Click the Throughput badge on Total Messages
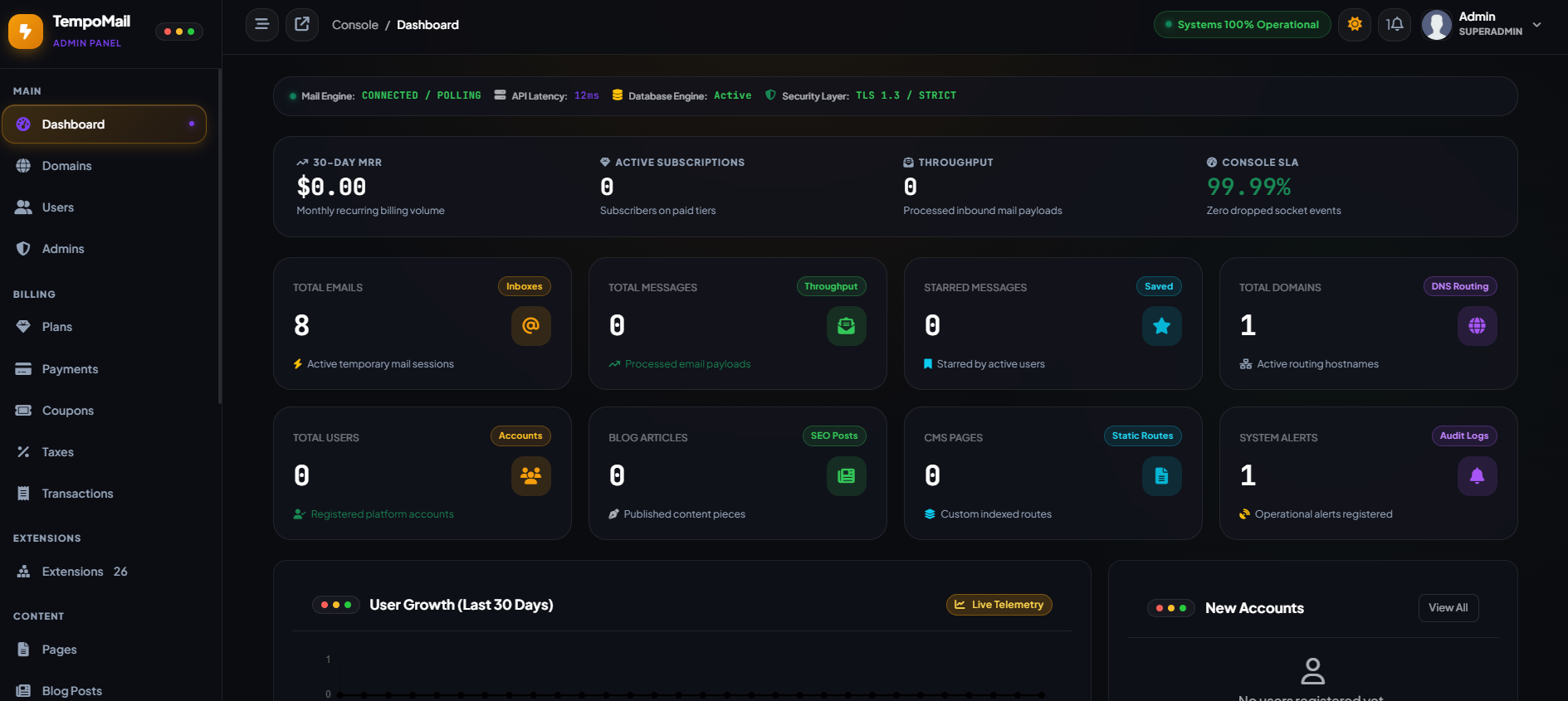Image resolution: width=1568 pixels, height=701 pixels. (x=831, y=286)
